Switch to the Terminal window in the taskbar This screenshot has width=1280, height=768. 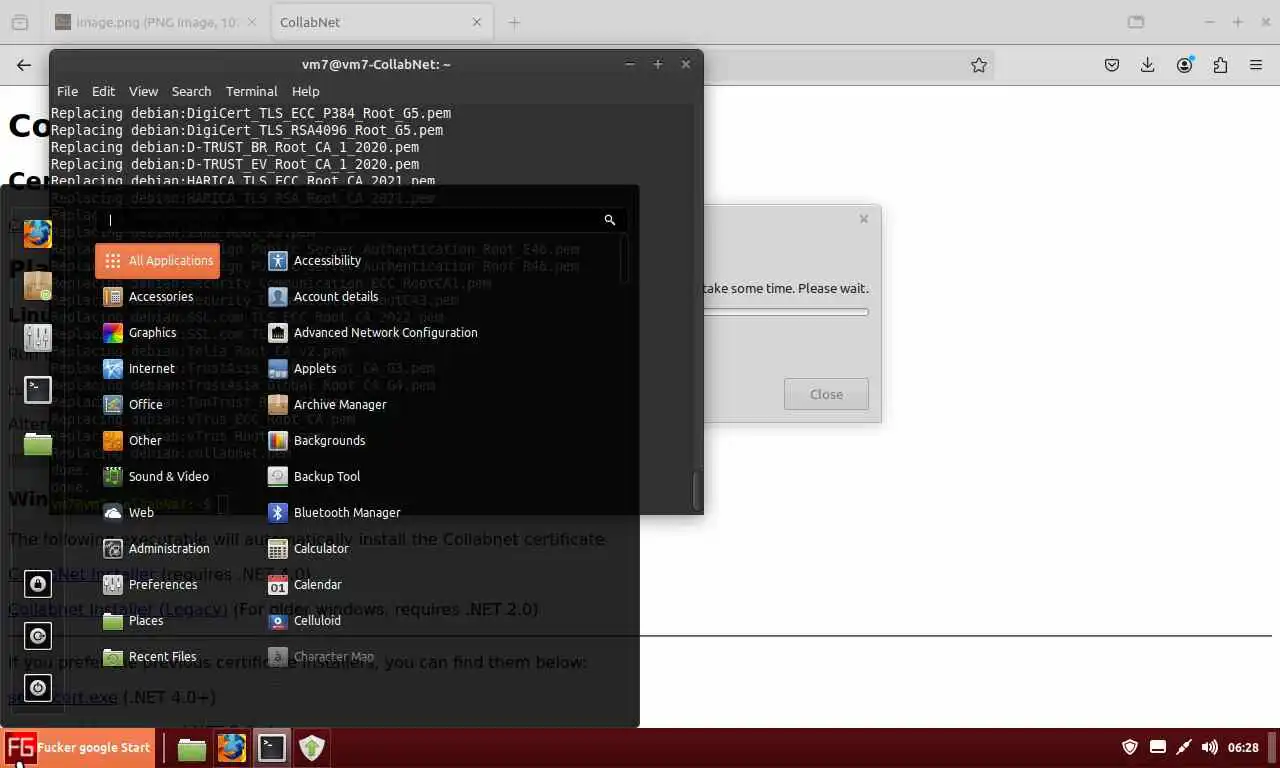tap(271, 748)
